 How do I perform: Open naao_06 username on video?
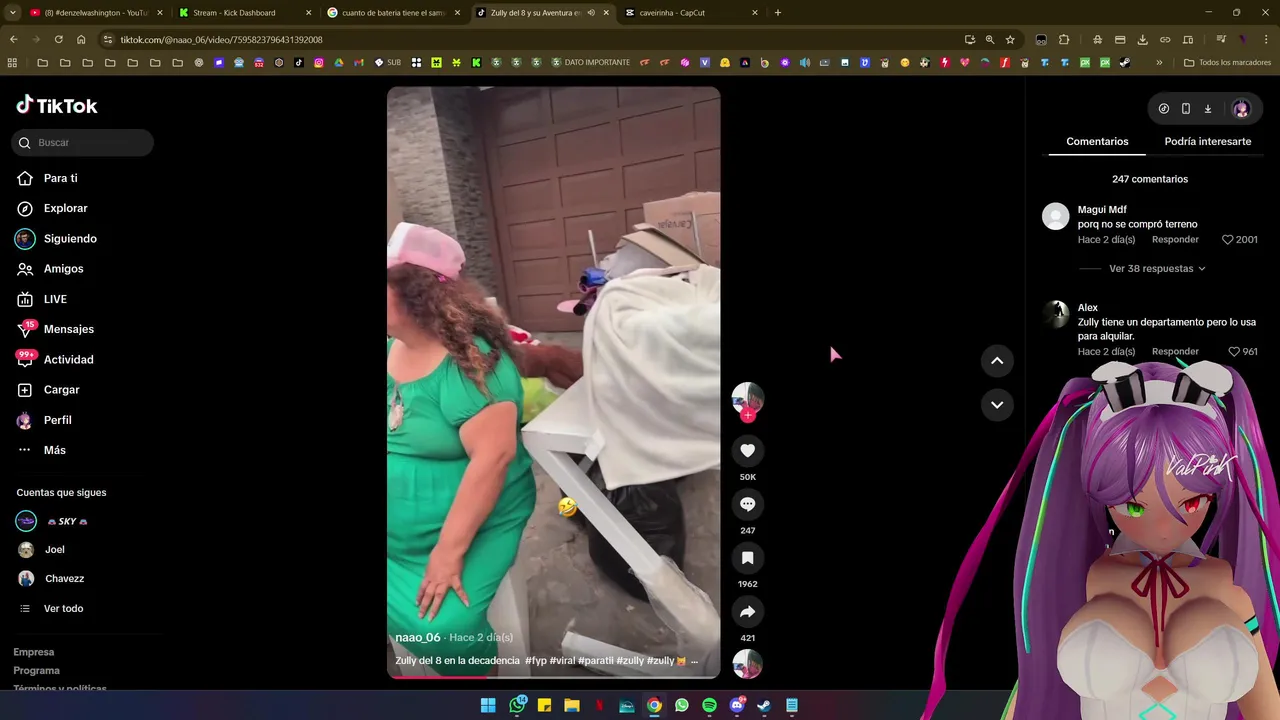[418, 638]
